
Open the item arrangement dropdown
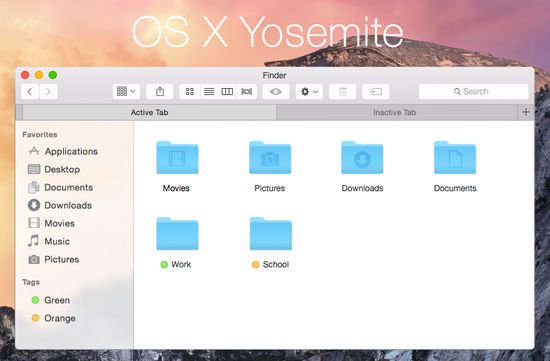(x=126, y=92)
